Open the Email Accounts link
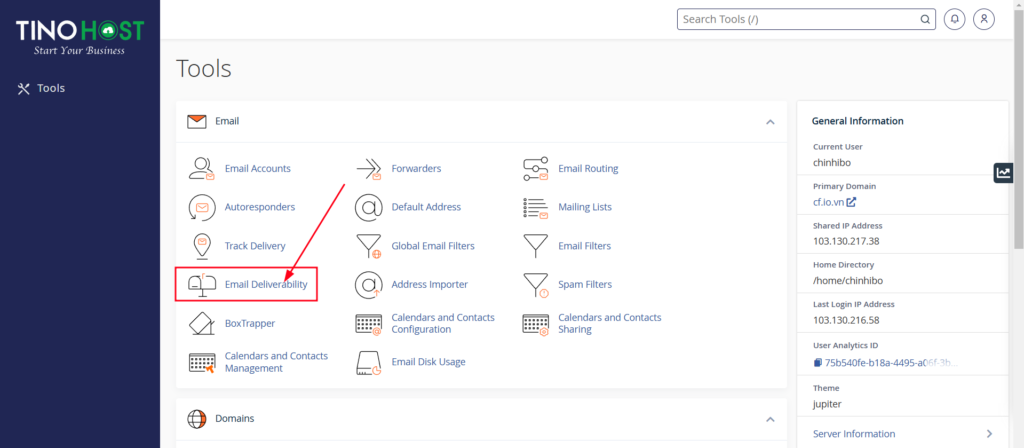This screenshot has height=448, width=1024. (x=257, y=168)
